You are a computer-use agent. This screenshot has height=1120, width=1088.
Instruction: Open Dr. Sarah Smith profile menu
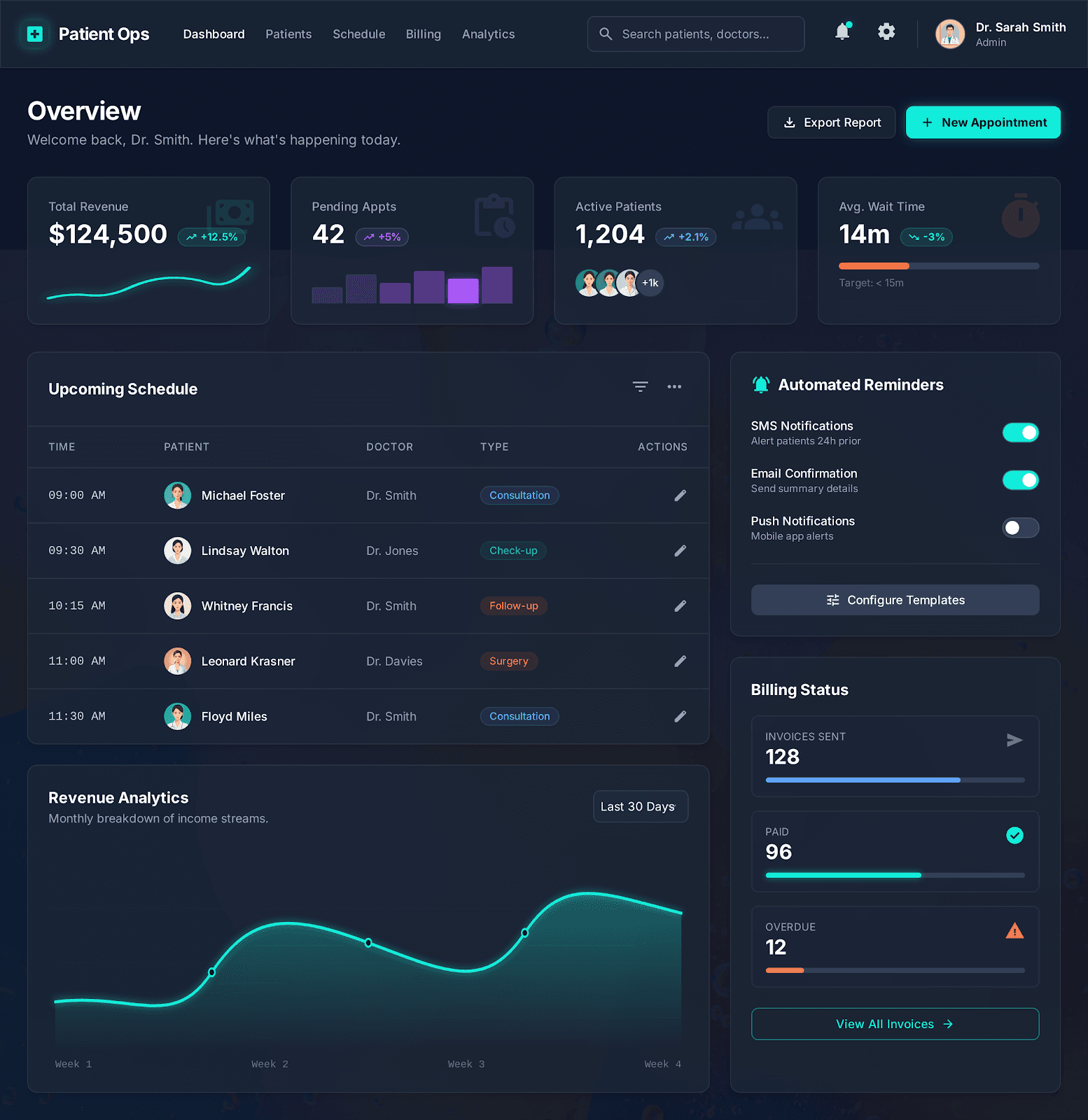click(x=1000, y=34)
